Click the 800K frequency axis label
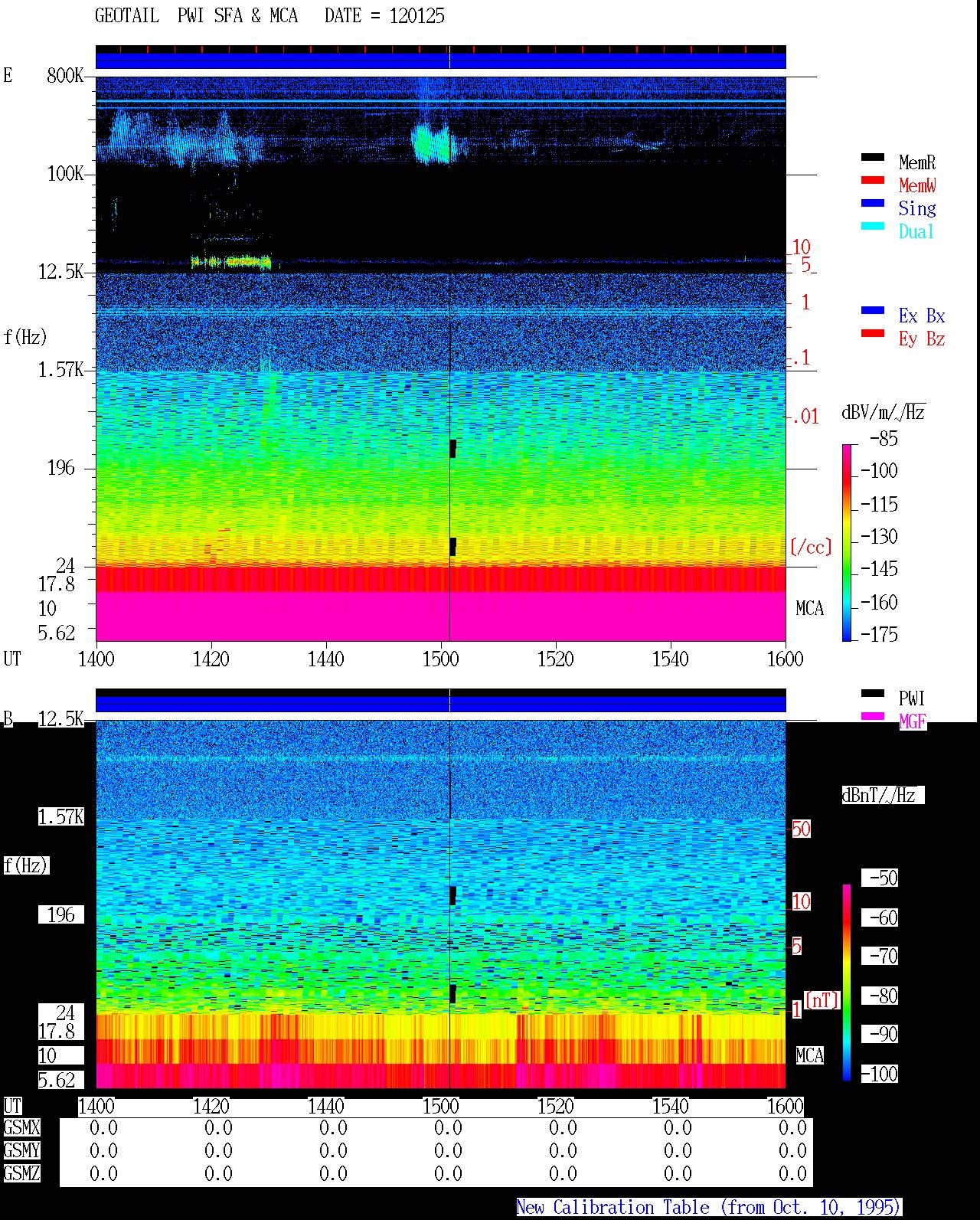The image size is (980, 1220). [65, 76]
